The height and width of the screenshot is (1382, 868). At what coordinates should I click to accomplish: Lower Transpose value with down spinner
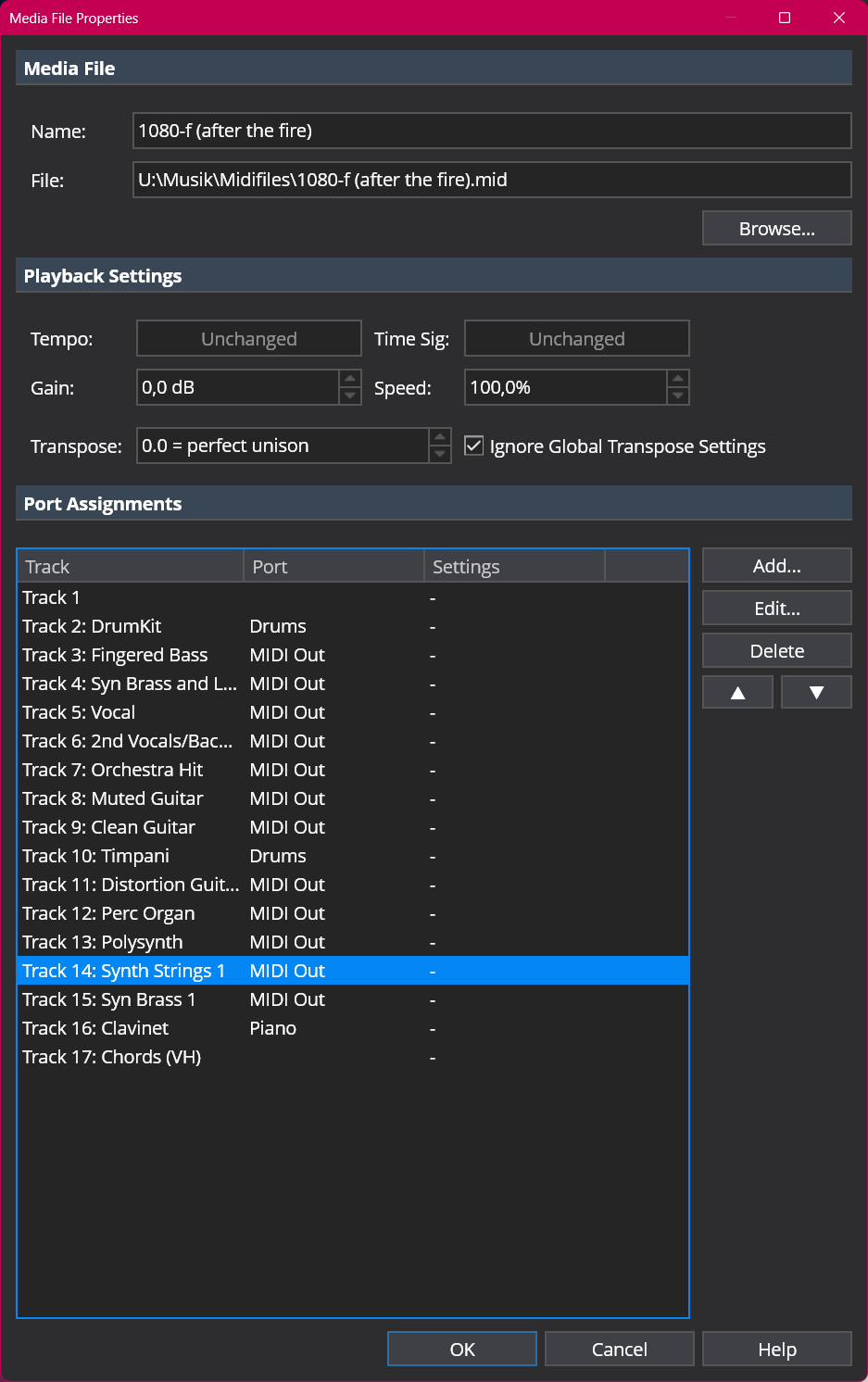[440, 455]
